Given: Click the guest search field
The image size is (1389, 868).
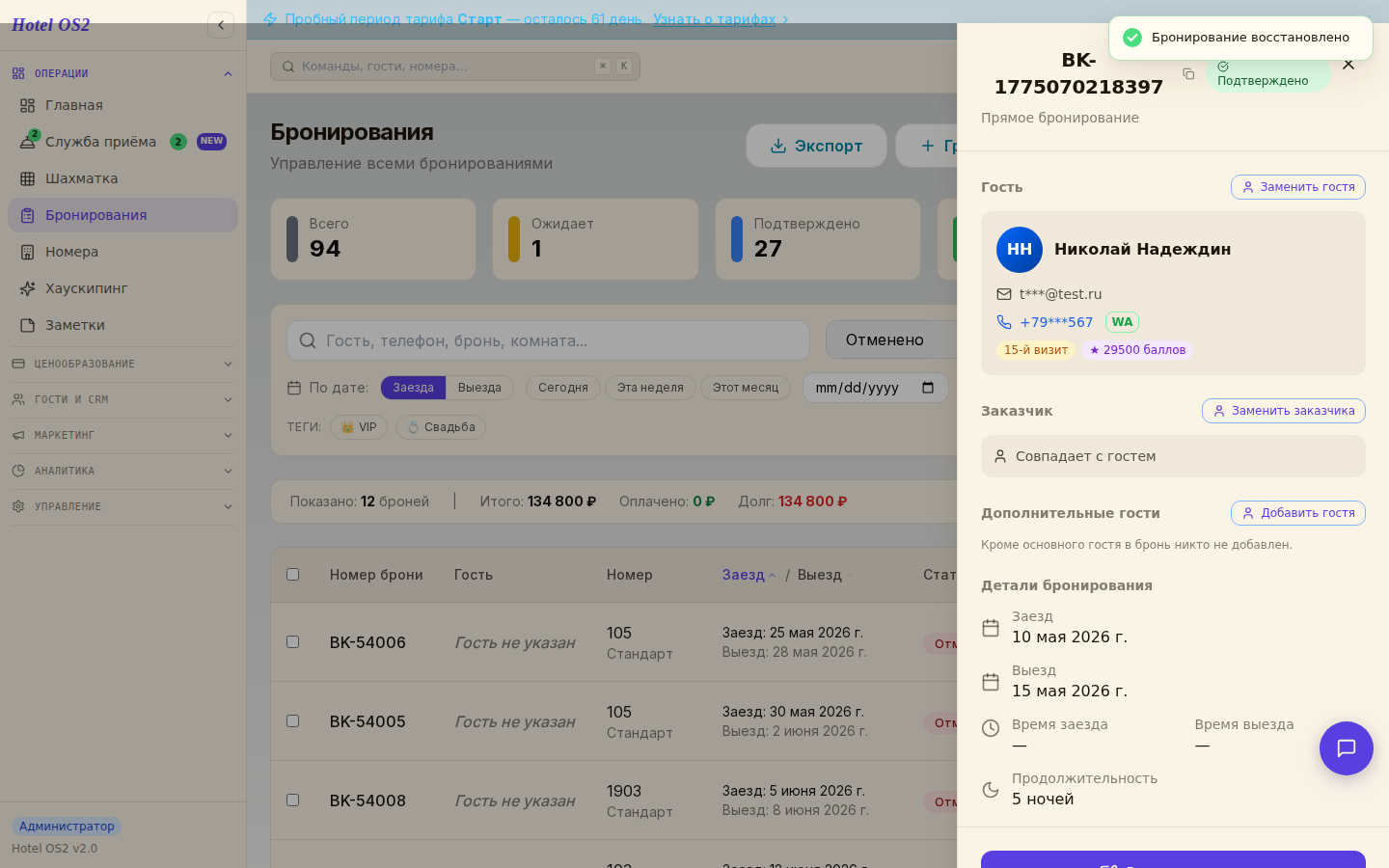Looking at the screenshot, I should point(548,340).
